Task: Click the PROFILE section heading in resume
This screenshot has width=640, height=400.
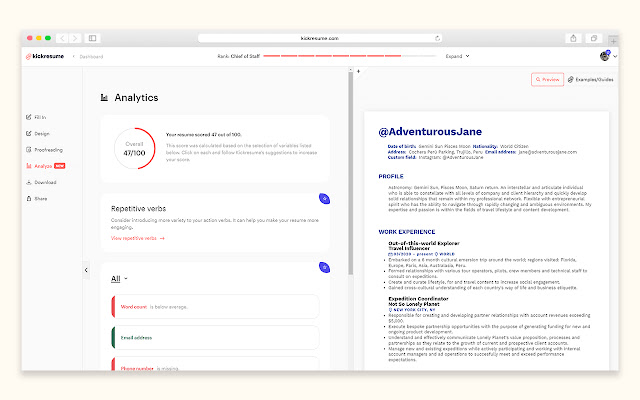Action: (x=391, y=176)
